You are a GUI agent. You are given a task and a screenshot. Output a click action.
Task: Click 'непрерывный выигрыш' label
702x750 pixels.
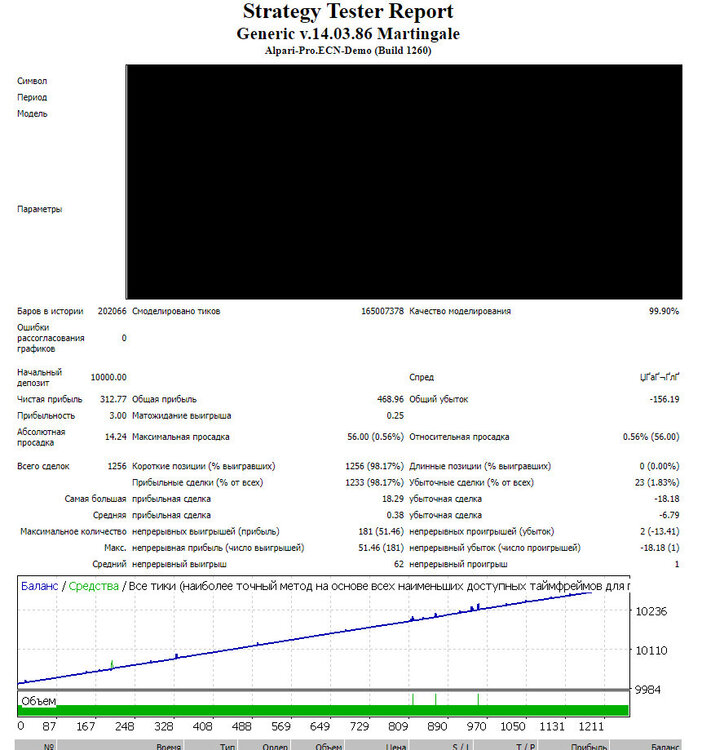pyautogui.click(x=179, y=564)
